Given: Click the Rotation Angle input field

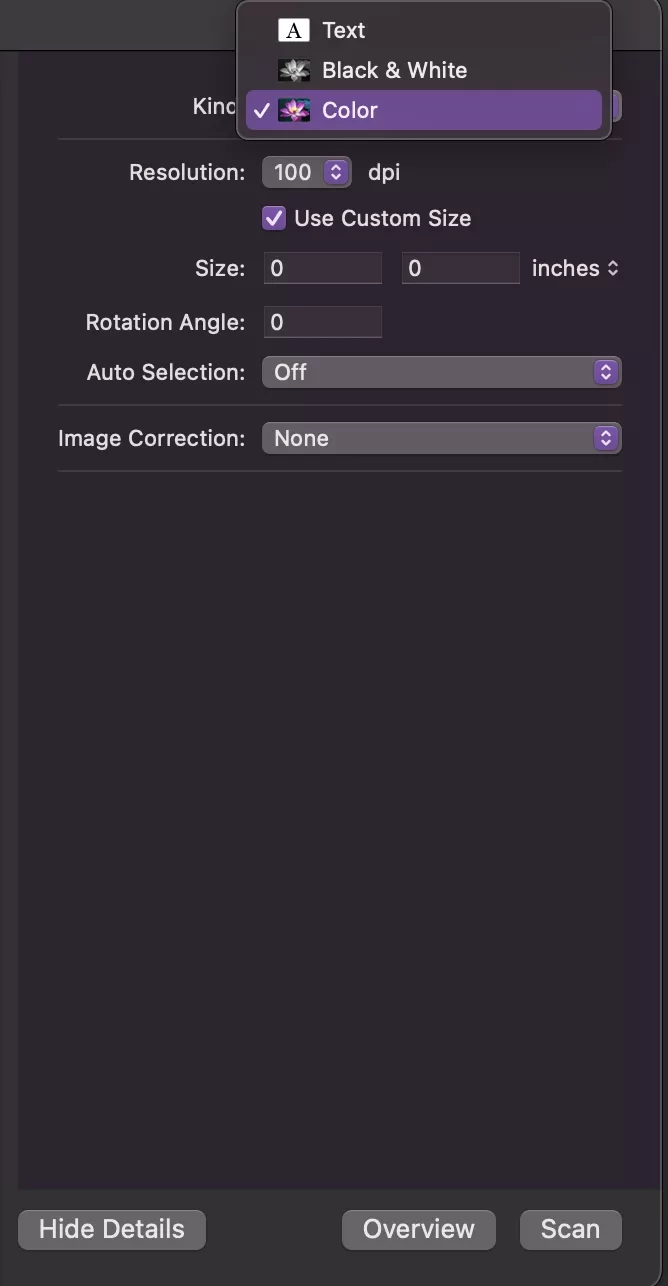Looking at the screenshot, I should pyautogui.click(x=322, y=322).
